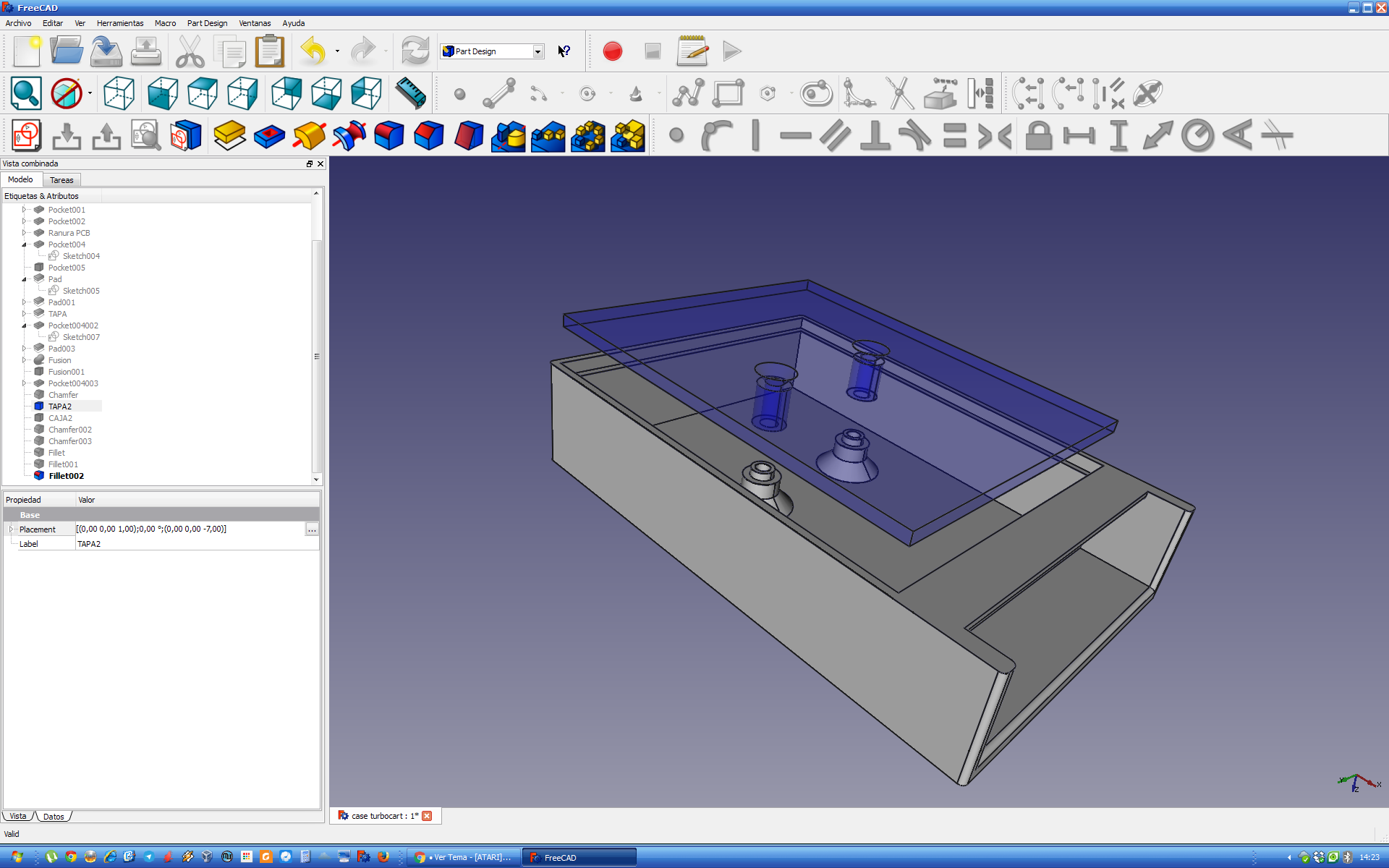Click the Placement ellipsis edit button

[x=312, y=529]
